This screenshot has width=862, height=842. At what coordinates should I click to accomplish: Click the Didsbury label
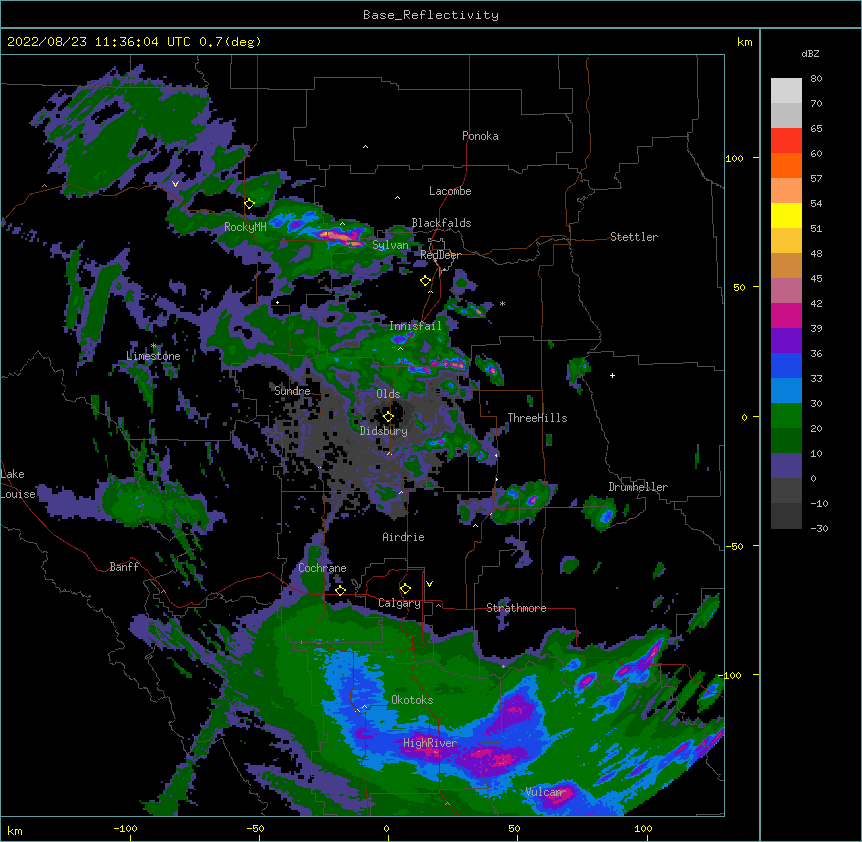point(384,431)
